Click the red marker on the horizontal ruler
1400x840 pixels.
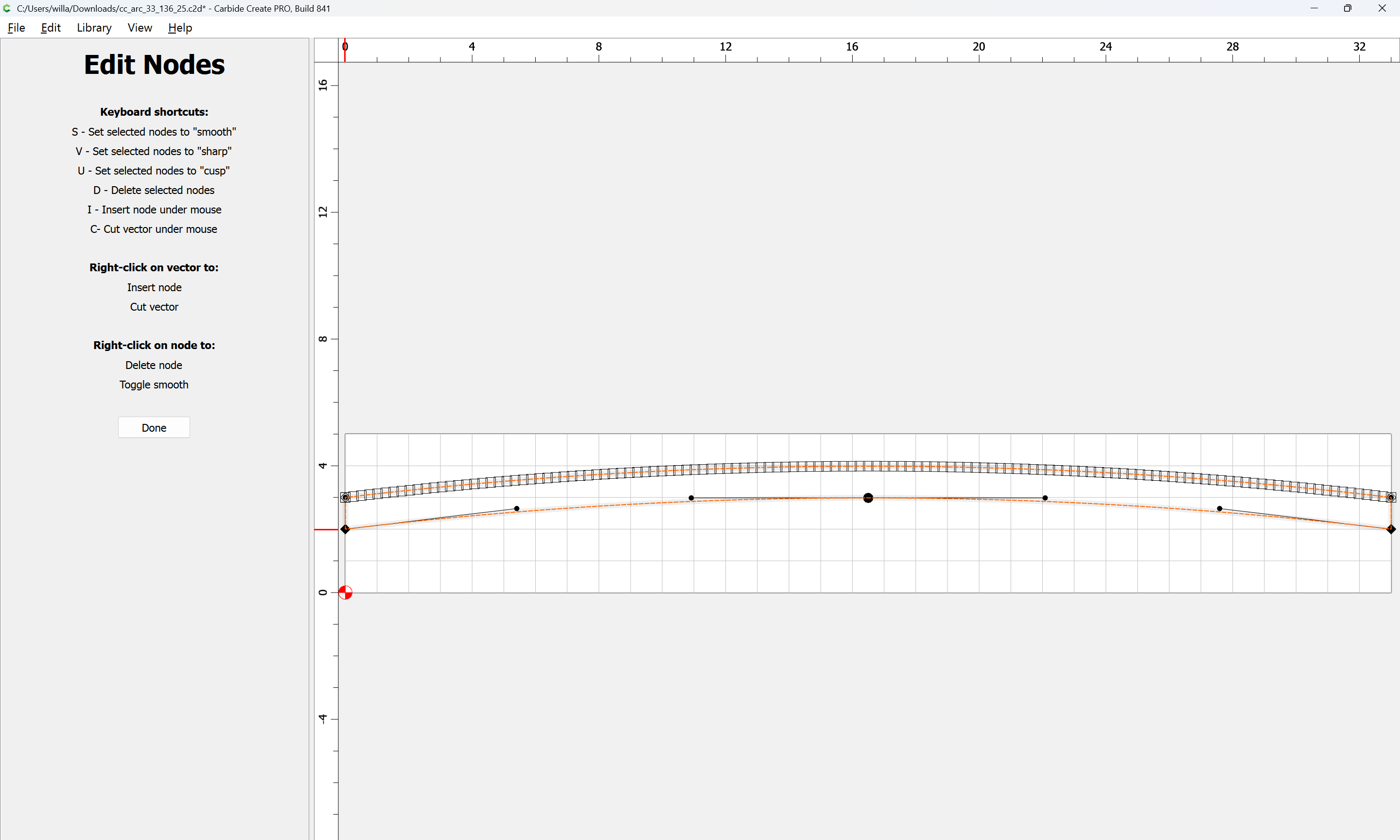pos(345,51)
